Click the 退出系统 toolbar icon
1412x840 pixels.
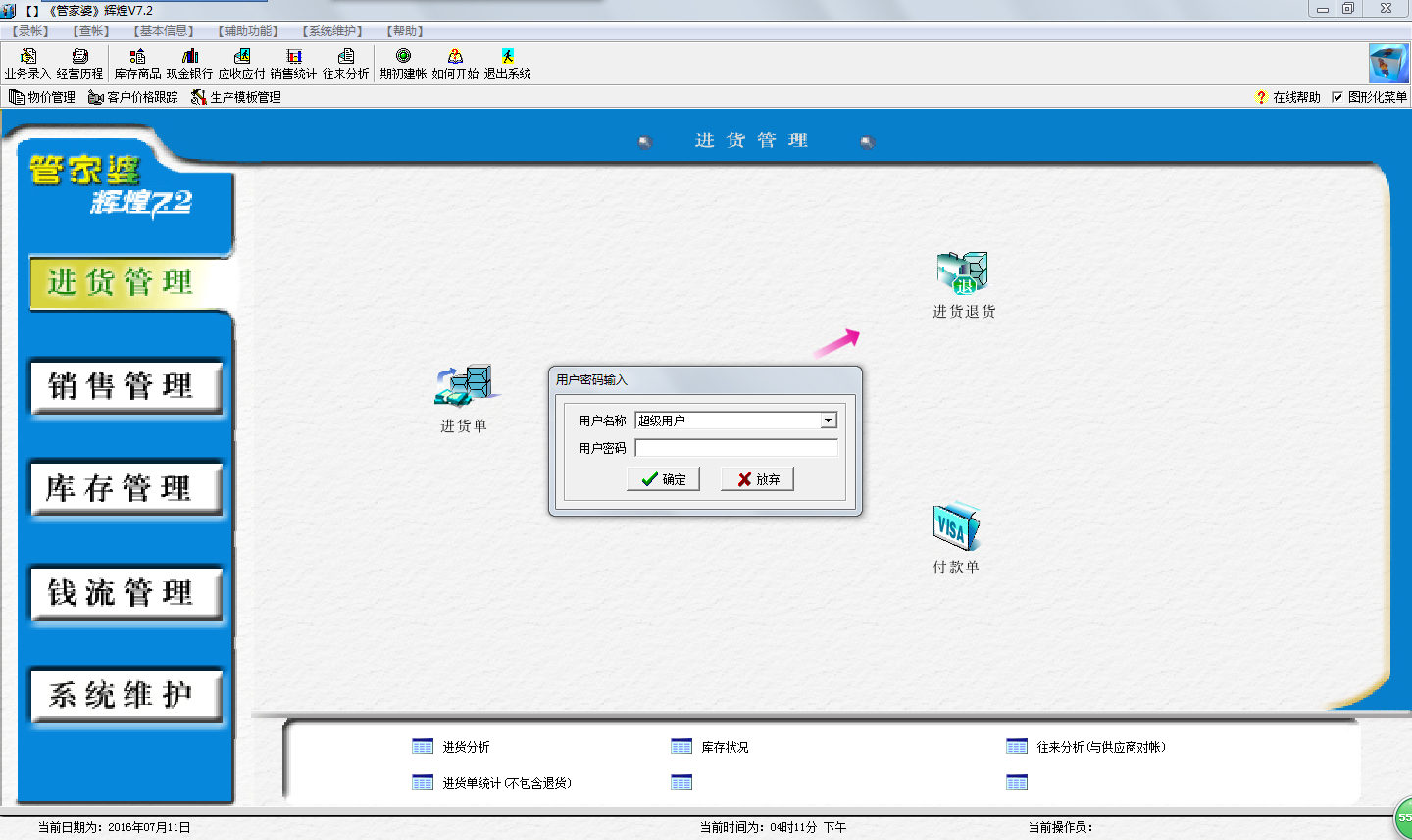pos(507,64)
